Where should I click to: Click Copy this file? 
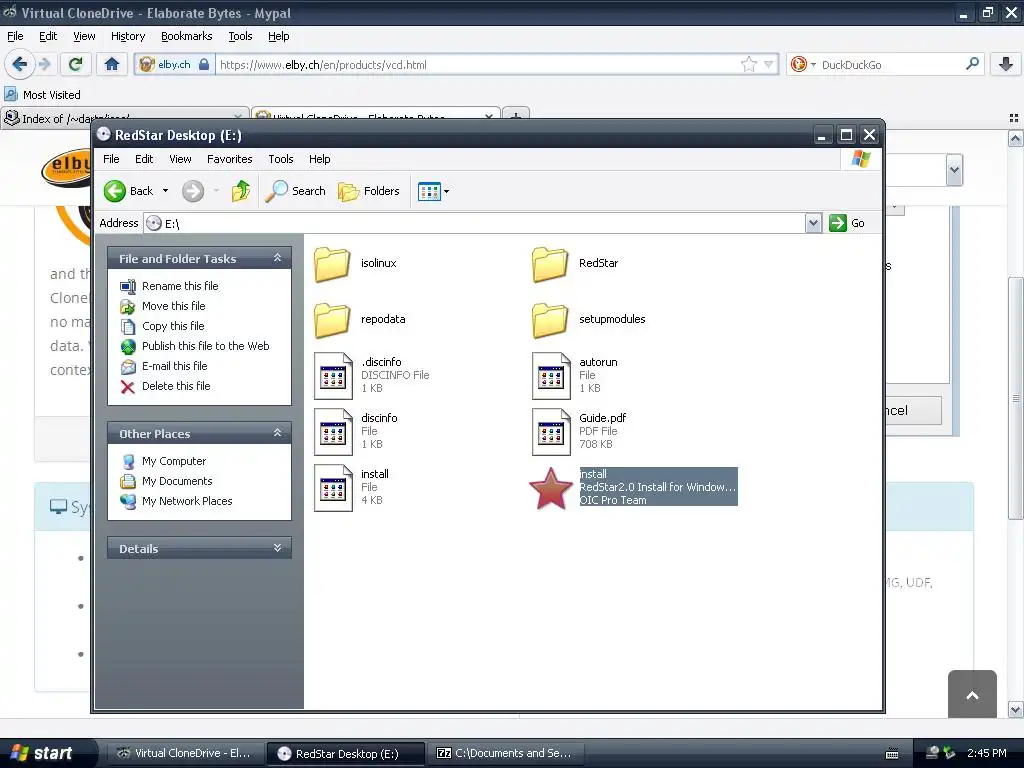tap(173, 326)
